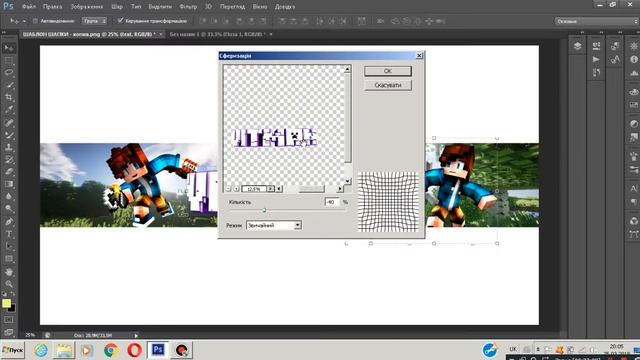Screen dimensions: 640x360
Task: Switch to Photoshop in the taskbar
Action: pyautogui.click(x=158, y=350)
